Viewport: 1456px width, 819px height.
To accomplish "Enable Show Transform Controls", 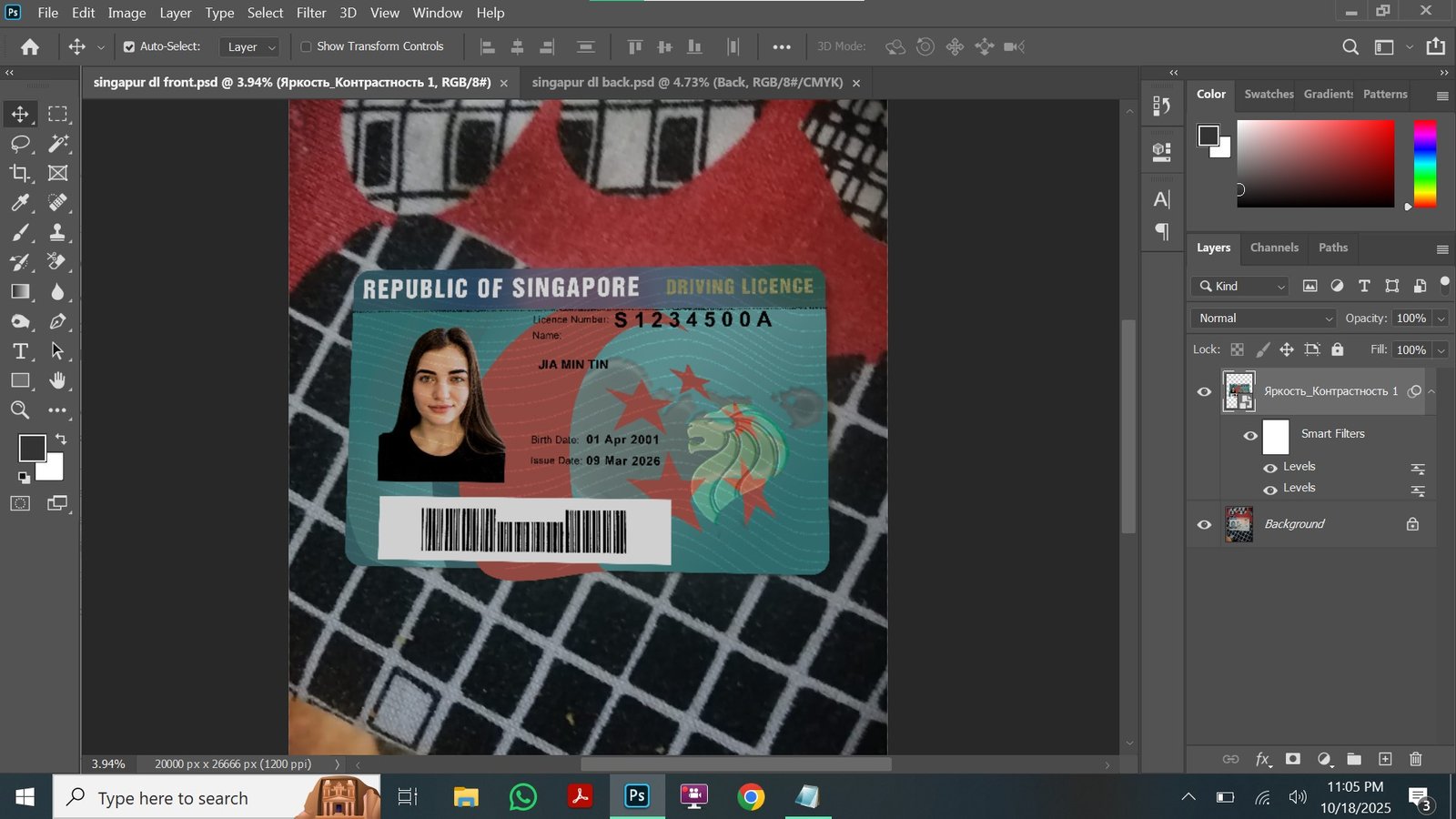I will point(306,46).
